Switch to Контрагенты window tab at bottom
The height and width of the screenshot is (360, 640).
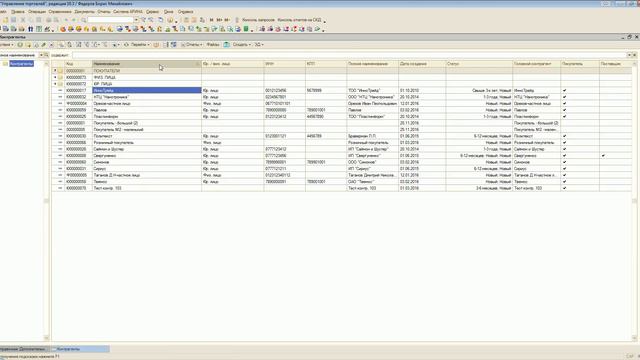(x=80, y=349)
